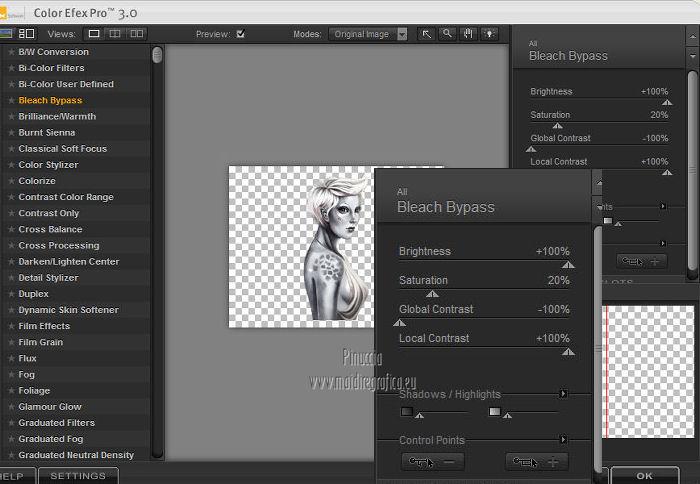Image resolution: width=700 pixels, height=484 pixels.
Task: Select the Contrast Only filter
Action: pos(49,213)
